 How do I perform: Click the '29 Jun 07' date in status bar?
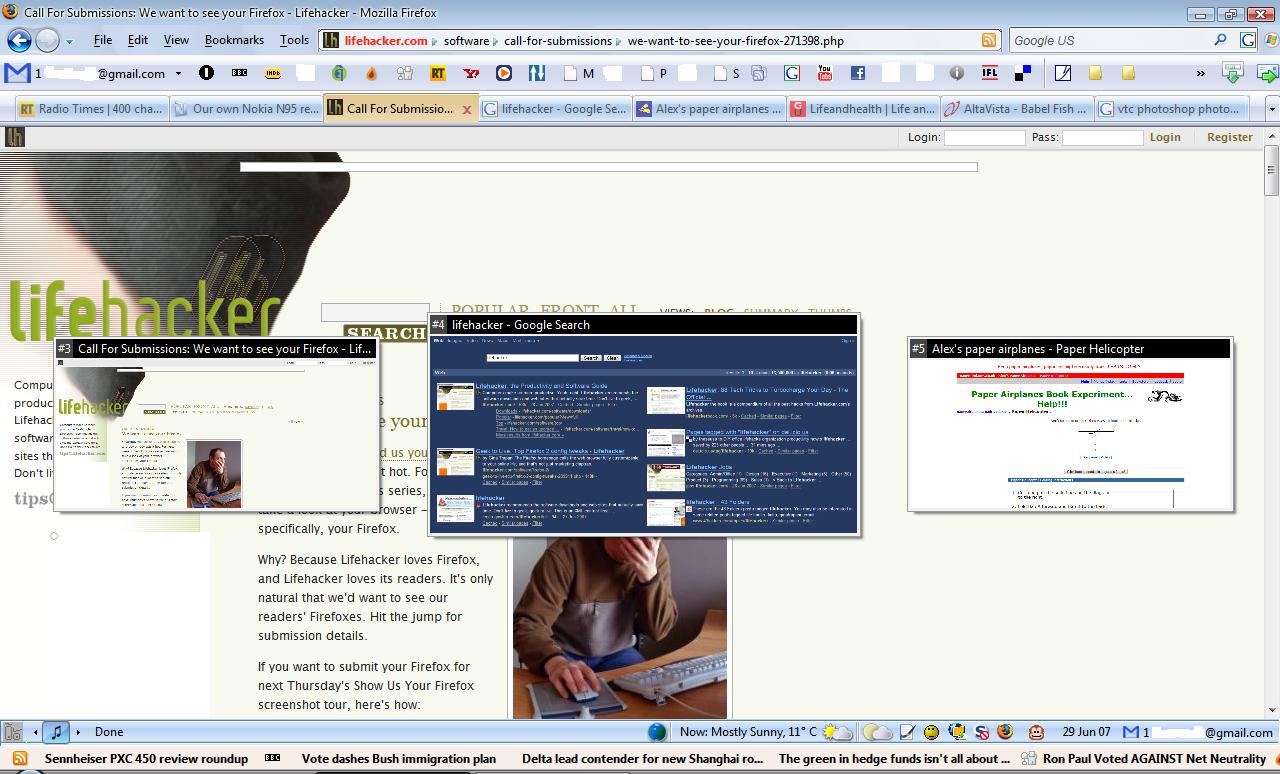click(1086, 732)
